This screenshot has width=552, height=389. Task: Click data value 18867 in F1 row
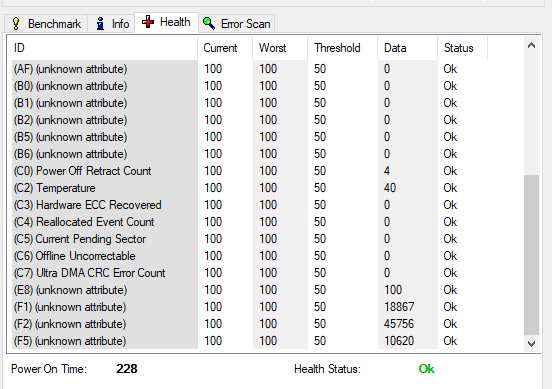coord(399,307)
